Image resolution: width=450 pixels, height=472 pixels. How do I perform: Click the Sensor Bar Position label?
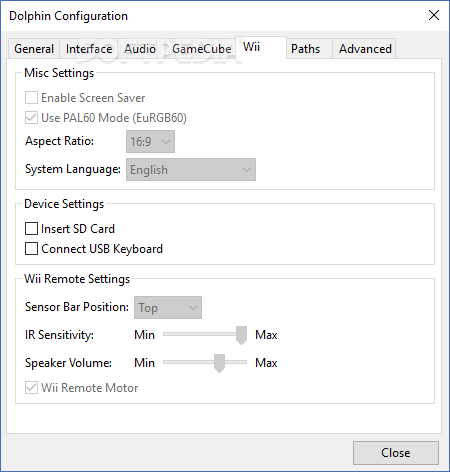click(77, 307)
